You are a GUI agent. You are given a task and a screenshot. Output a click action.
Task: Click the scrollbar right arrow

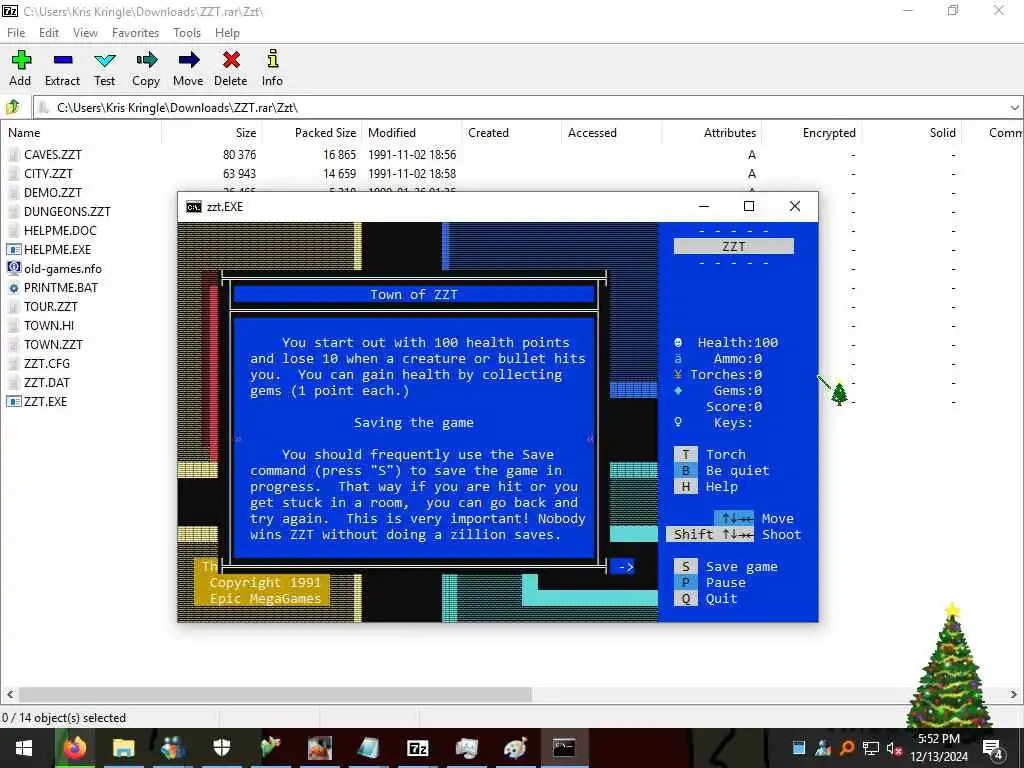click(1014, 694)
